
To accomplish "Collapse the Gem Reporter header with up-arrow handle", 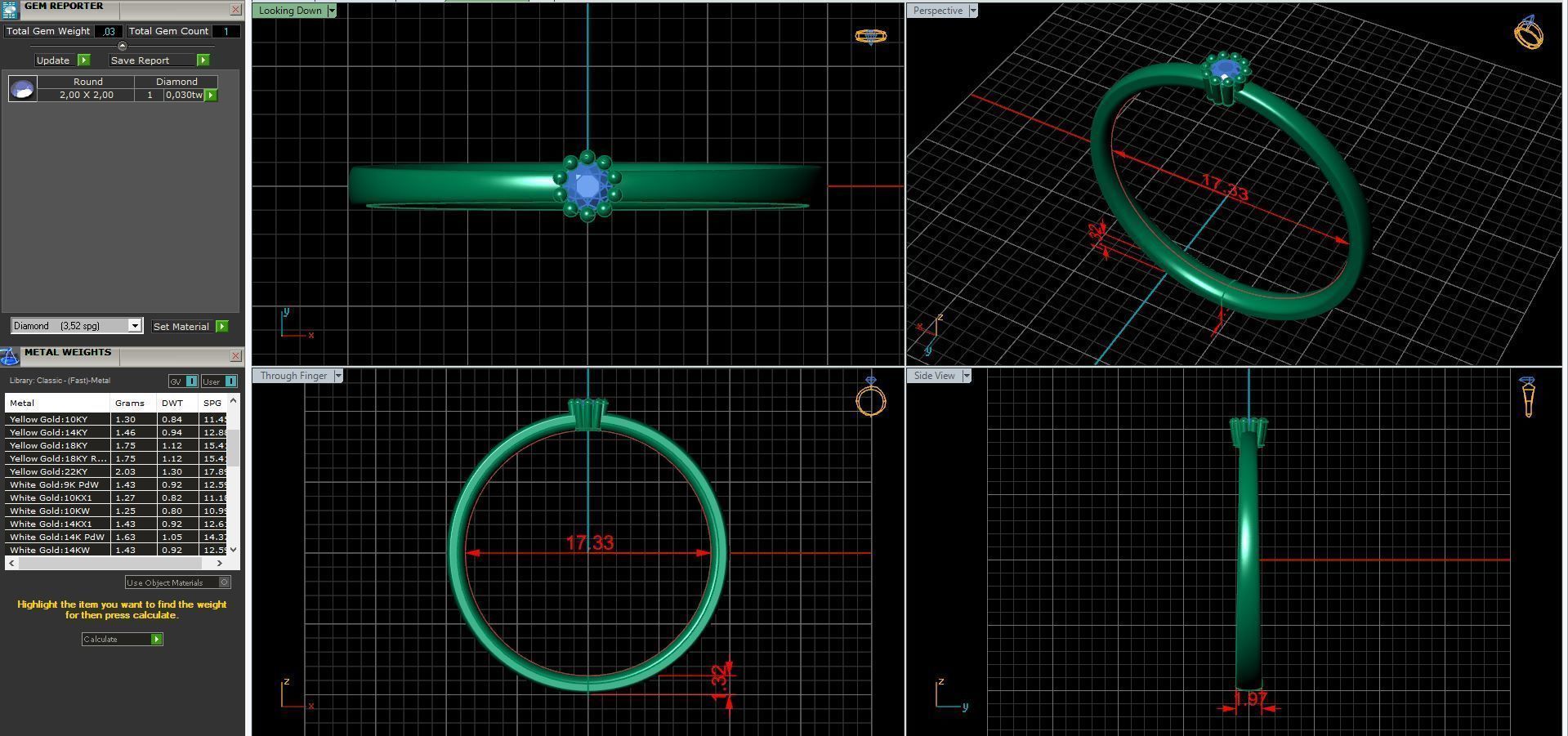I will coord(123,46).
